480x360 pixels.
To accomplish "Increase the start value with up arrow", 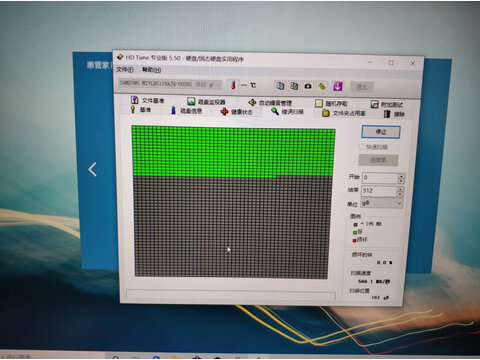I will click(x=401, y=176).
